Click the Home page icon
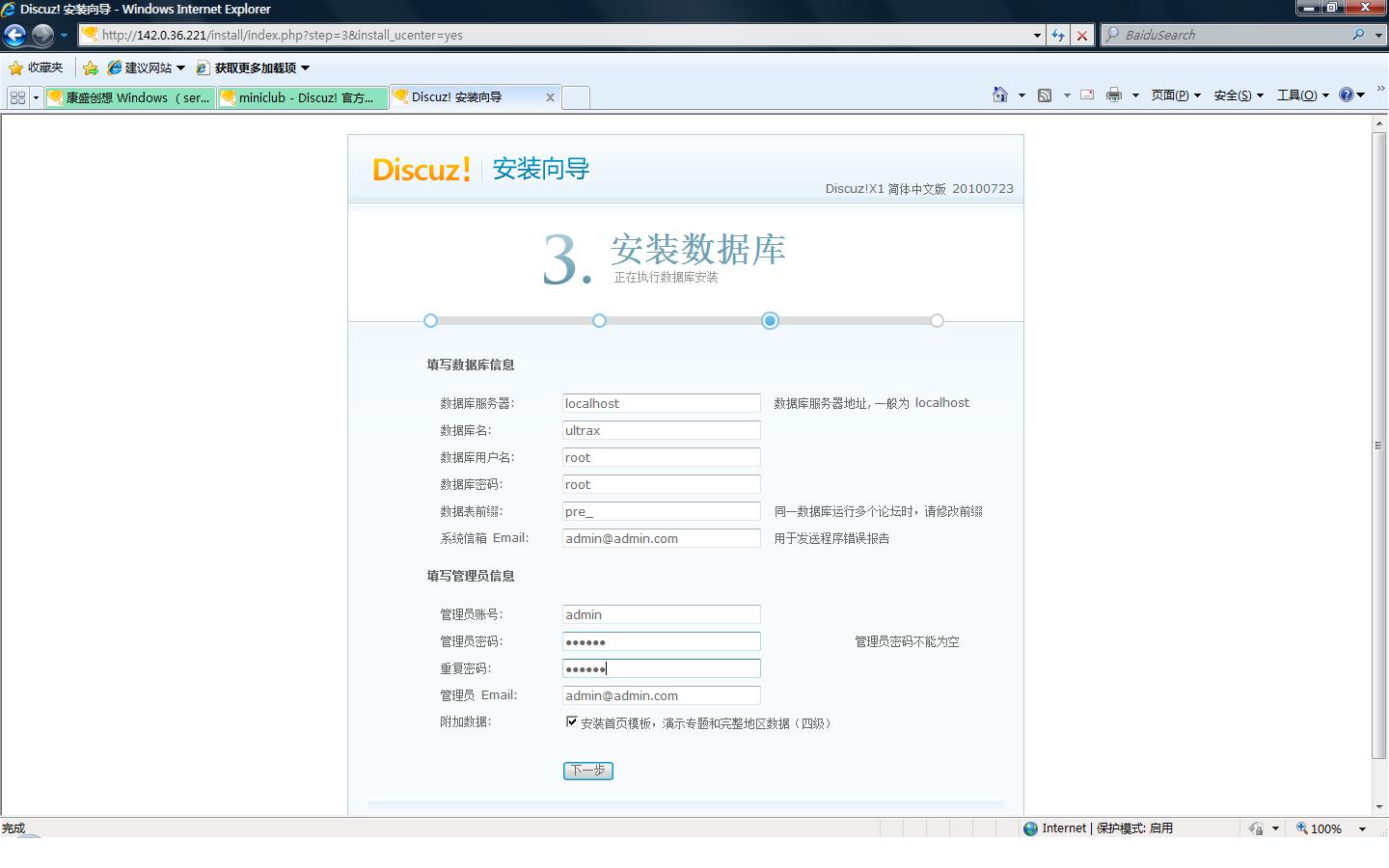 (1000, 95)
